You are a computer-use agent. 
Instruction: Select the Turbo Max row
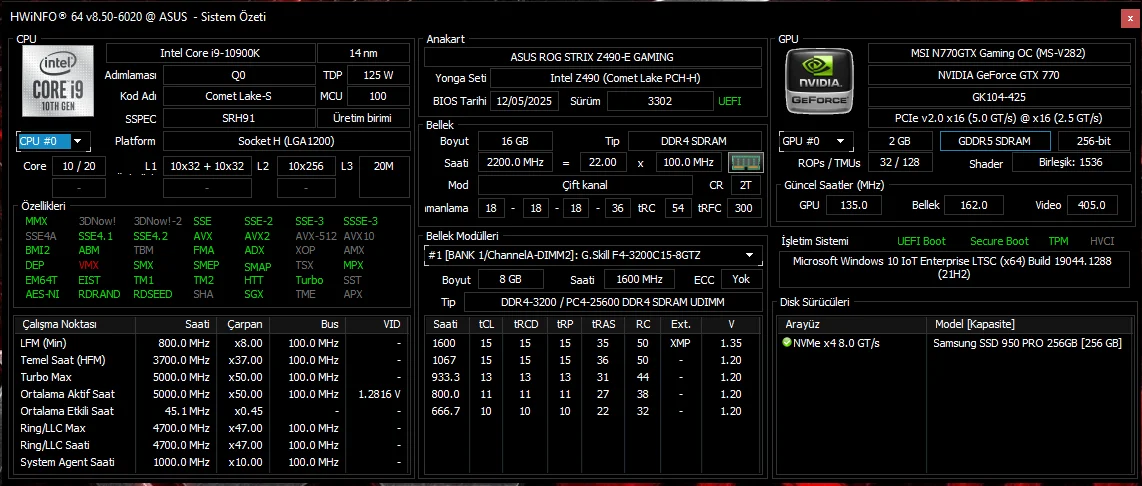[212, 377]
